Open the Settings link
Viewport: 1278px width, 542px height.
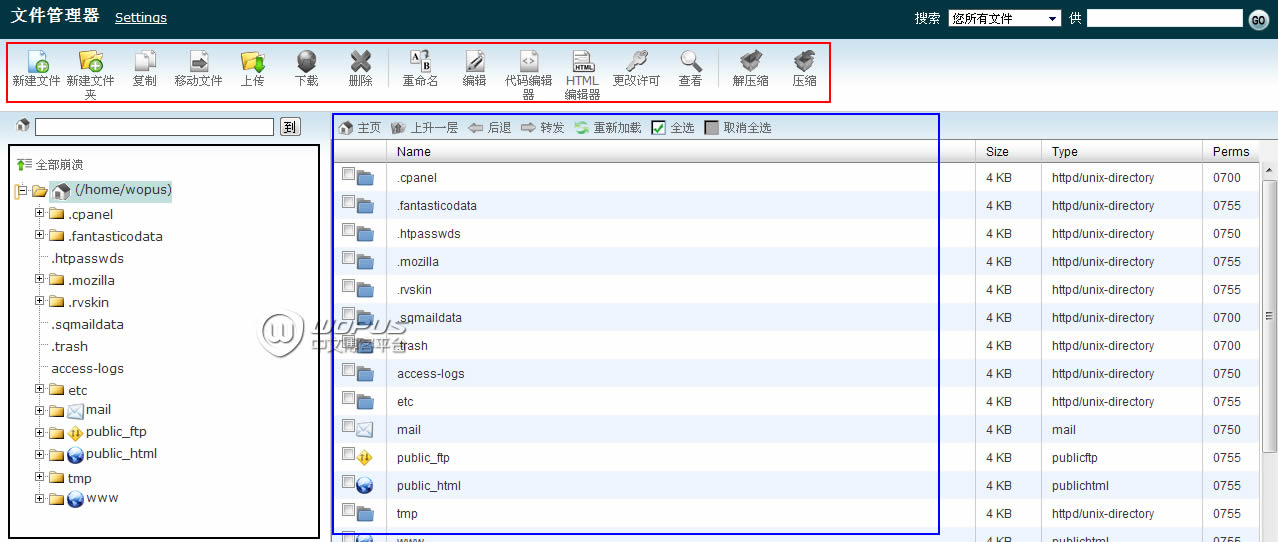point(141,17)
